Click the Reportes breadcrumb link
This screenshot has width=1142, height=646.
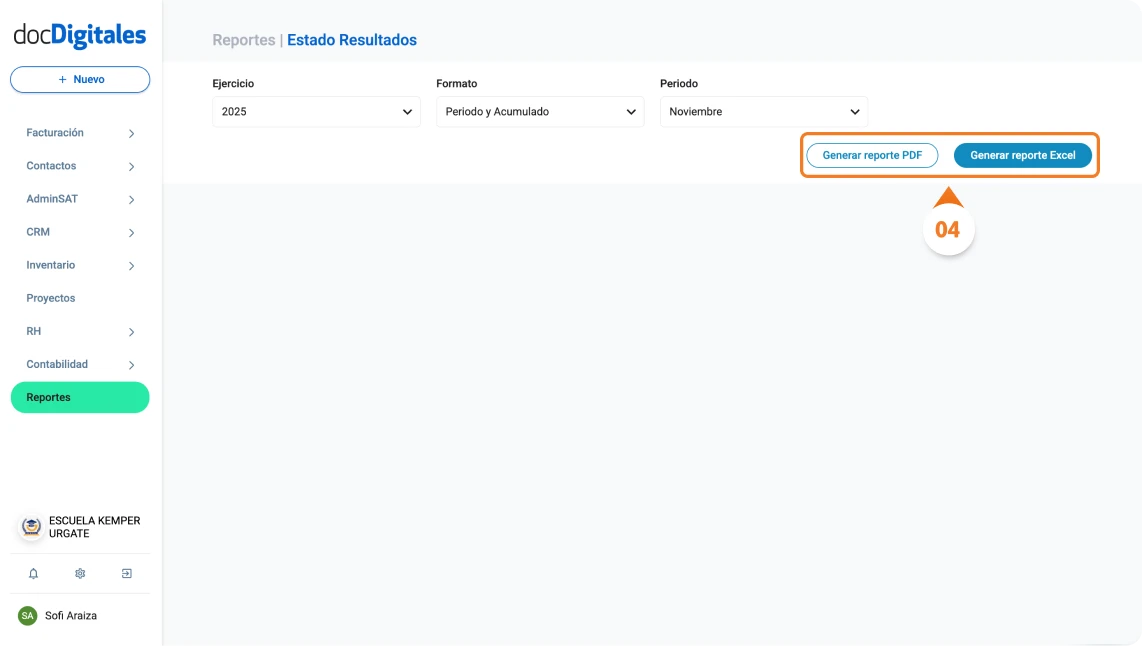tap(243, 41)
